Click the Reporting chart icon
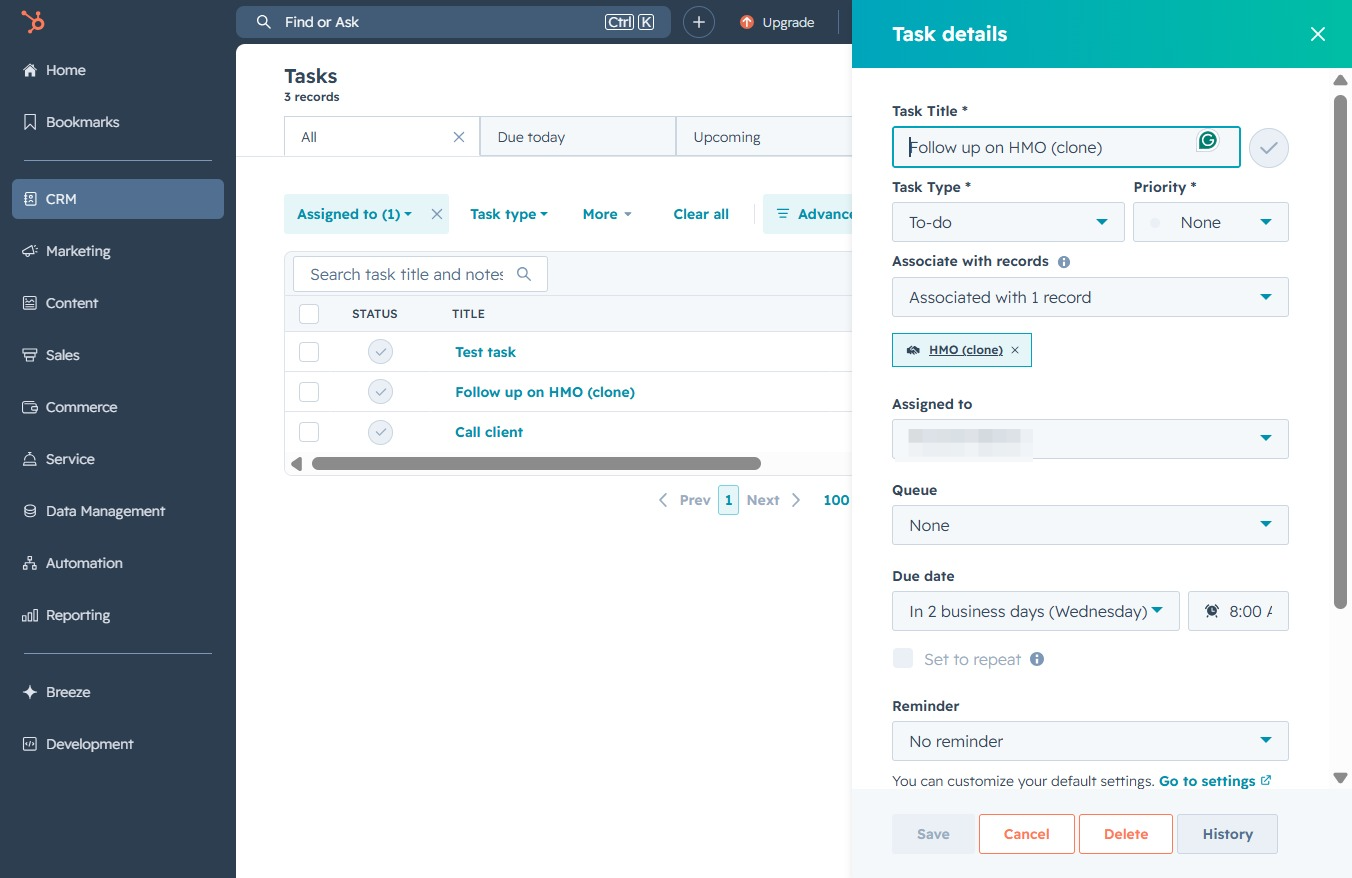This screenshot has height=878, width=1352. (x=29, y=615)
